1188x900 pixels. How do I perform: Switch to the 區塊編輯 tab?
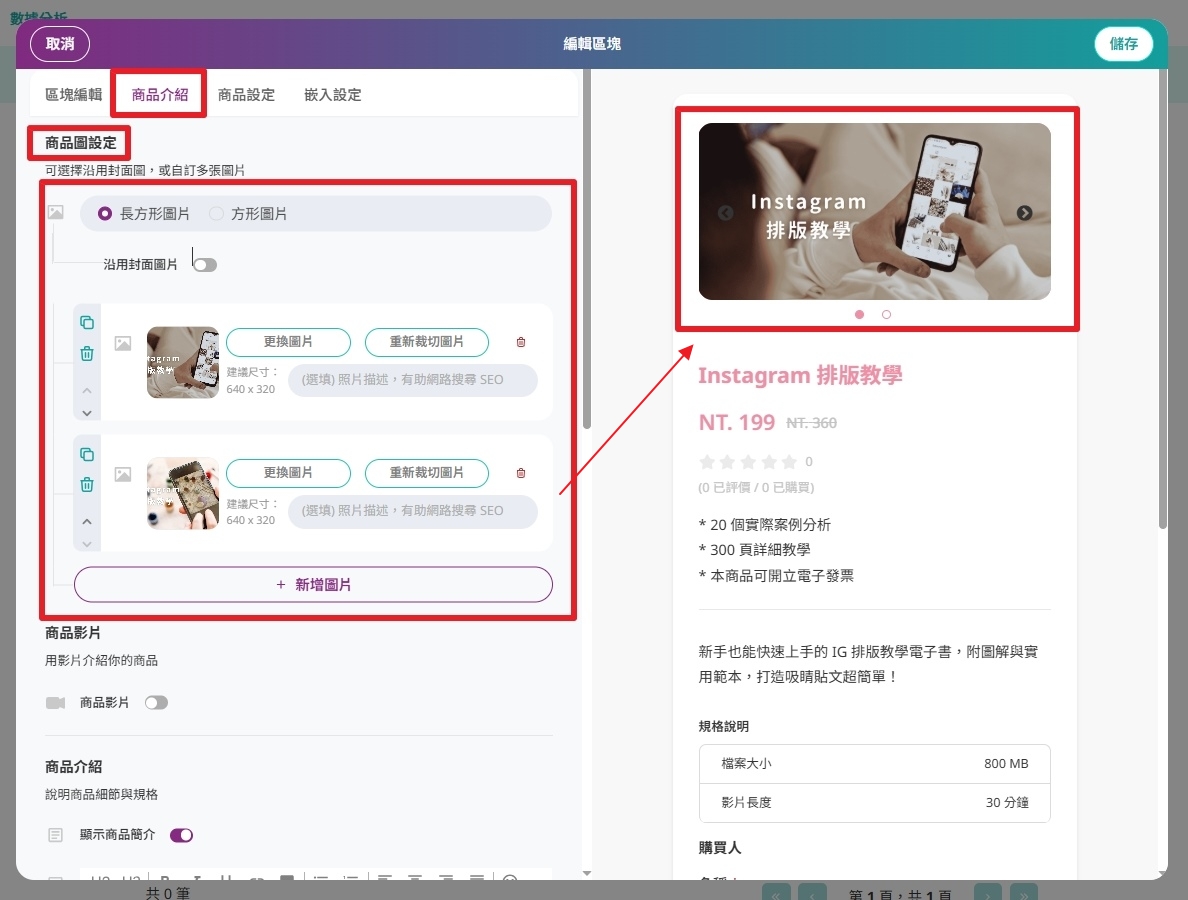click(73, 95)
